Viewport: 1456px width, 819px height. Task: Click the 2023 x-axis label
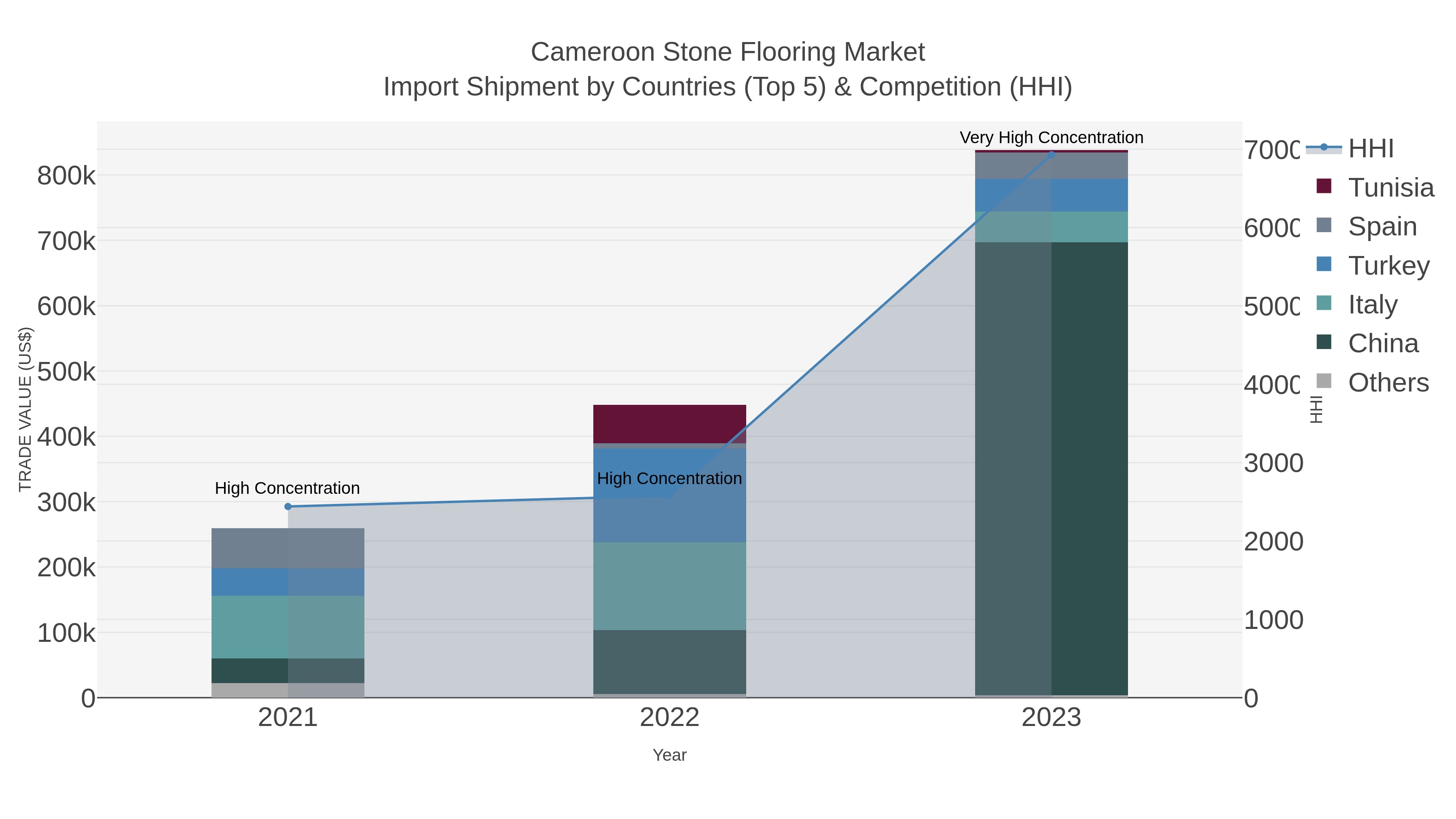coord(1051,718)
